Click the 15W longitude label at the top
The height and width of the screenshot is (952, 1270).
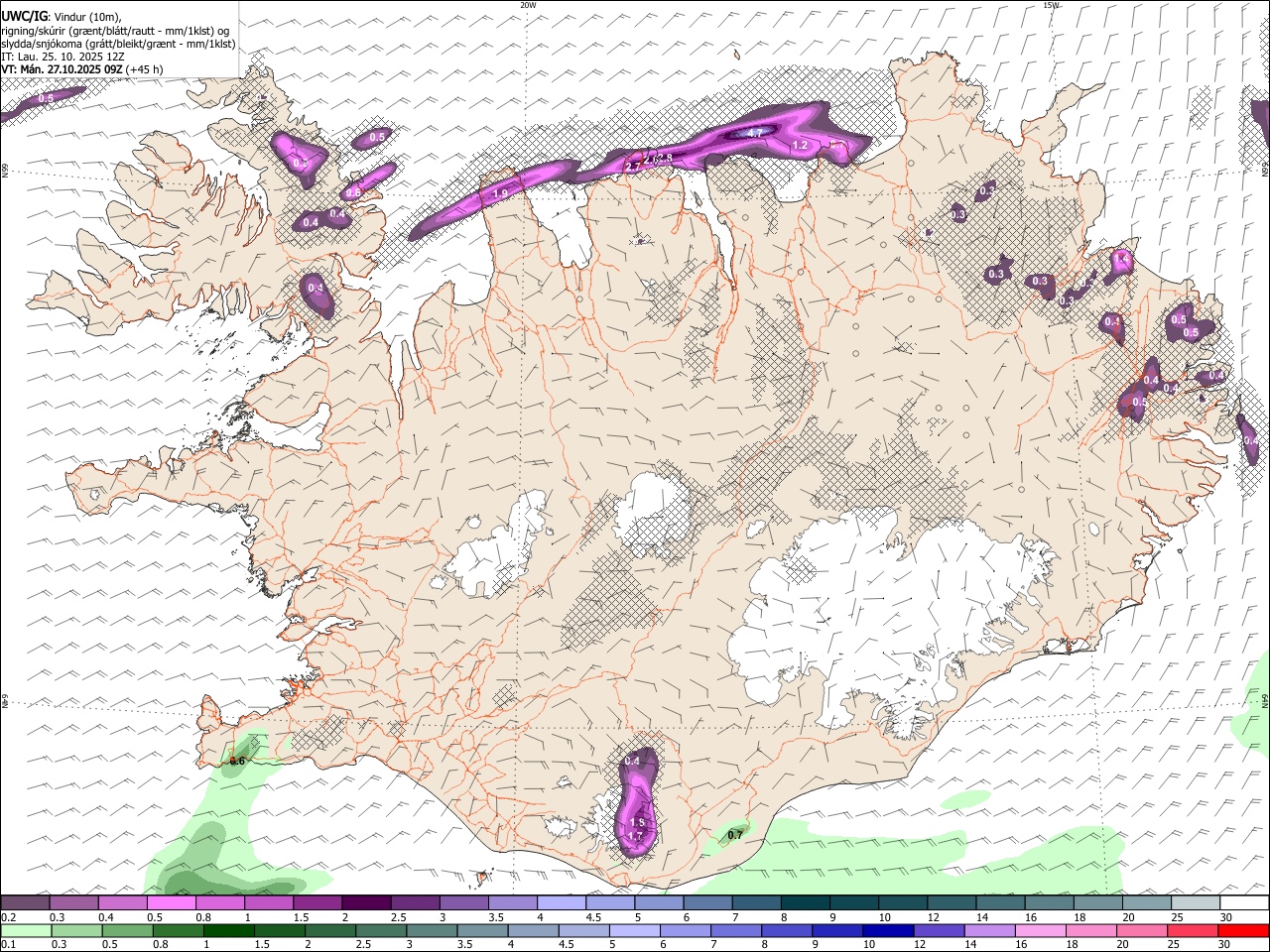click(1051, 5)
